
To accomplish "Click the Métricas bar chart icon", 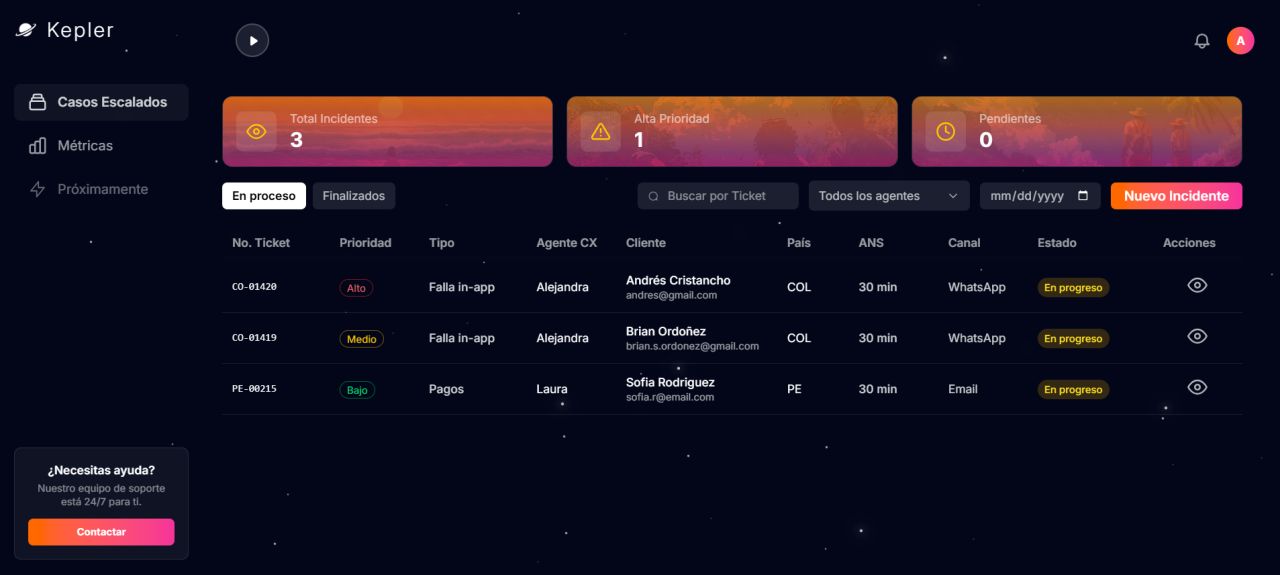I will 38,146.
